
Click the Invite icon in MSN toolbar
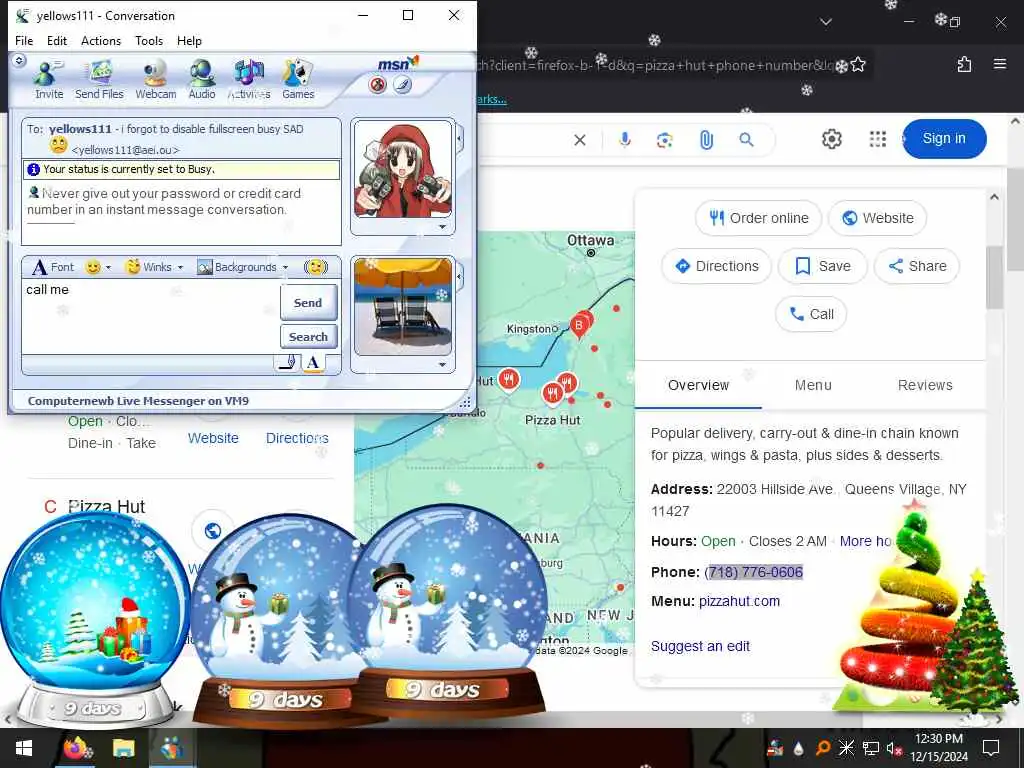pos(49,80)
